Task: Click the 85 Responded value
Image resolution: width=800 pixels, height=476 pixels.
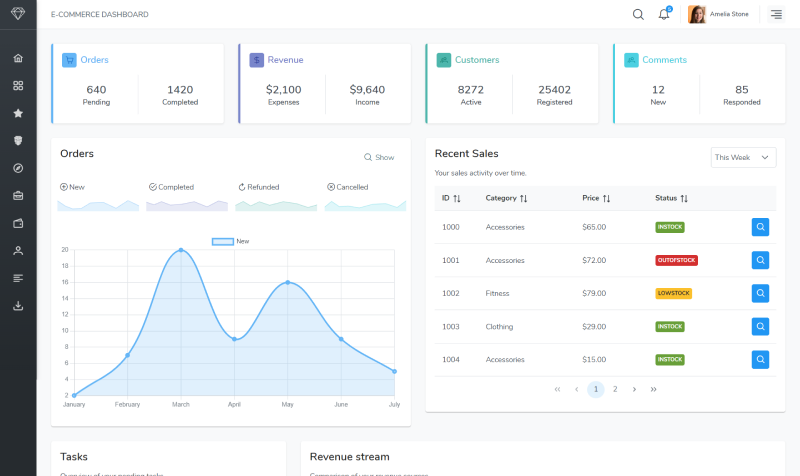Action: coord(742,90)
